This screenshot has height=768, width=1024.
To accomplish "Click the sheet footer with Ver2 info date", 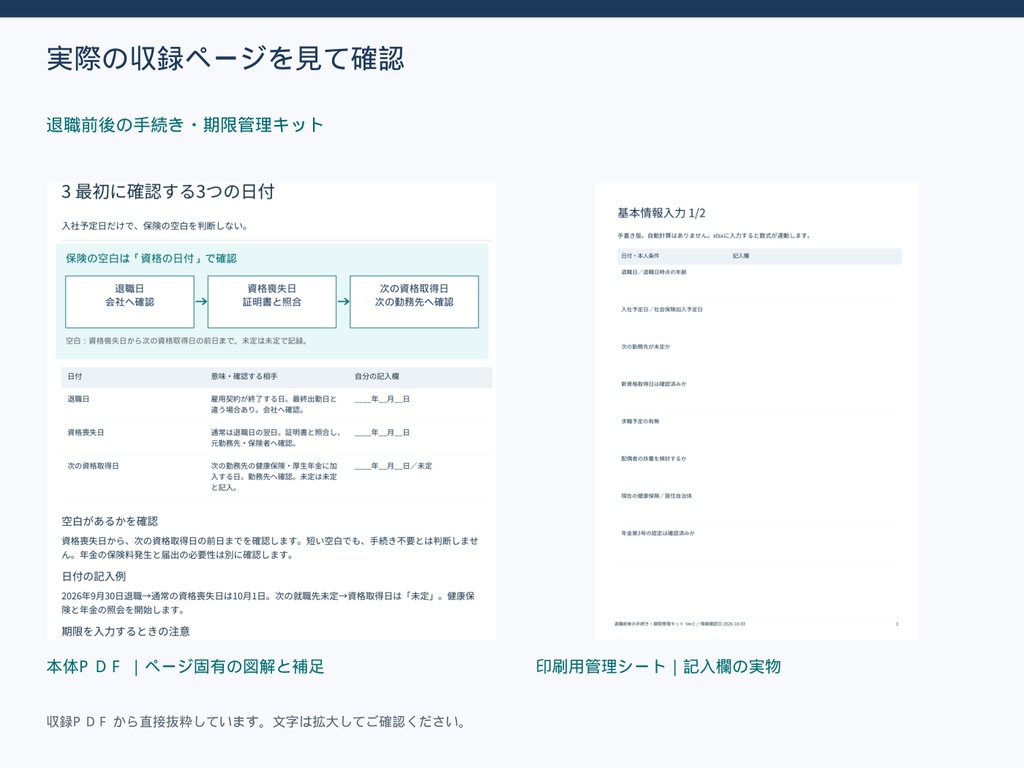I will [x=679, y=624].
